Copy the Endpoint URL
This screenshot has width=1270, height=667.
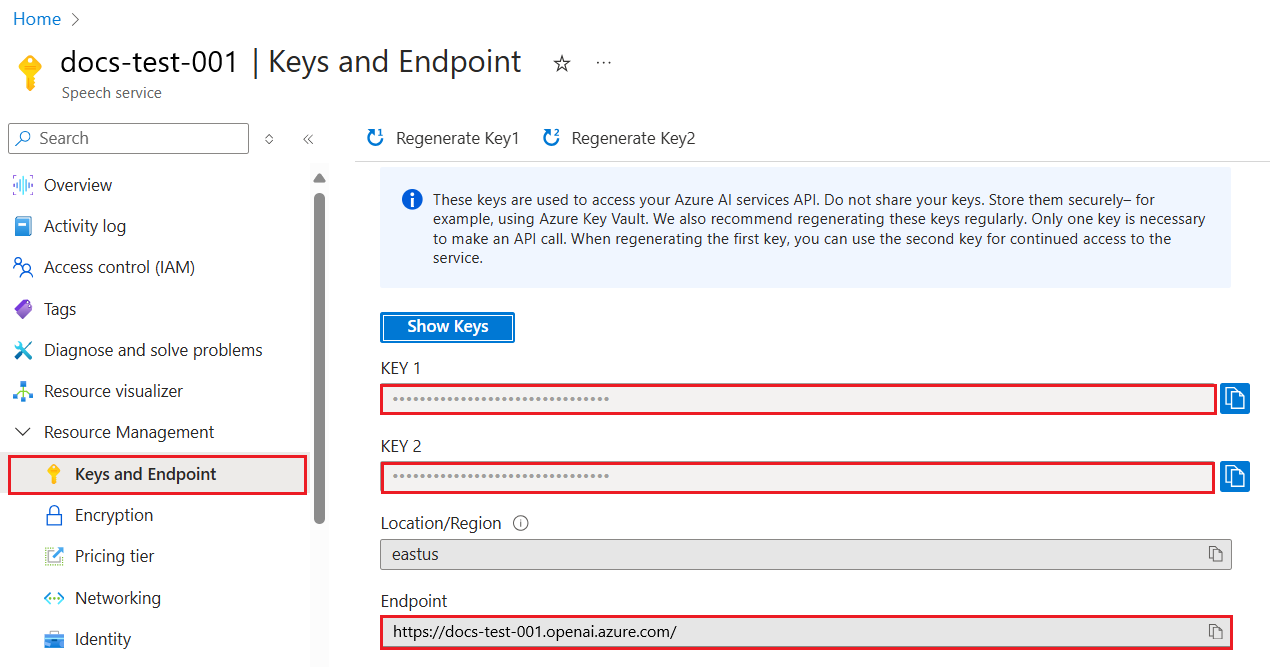click(x=1215, y=632)
